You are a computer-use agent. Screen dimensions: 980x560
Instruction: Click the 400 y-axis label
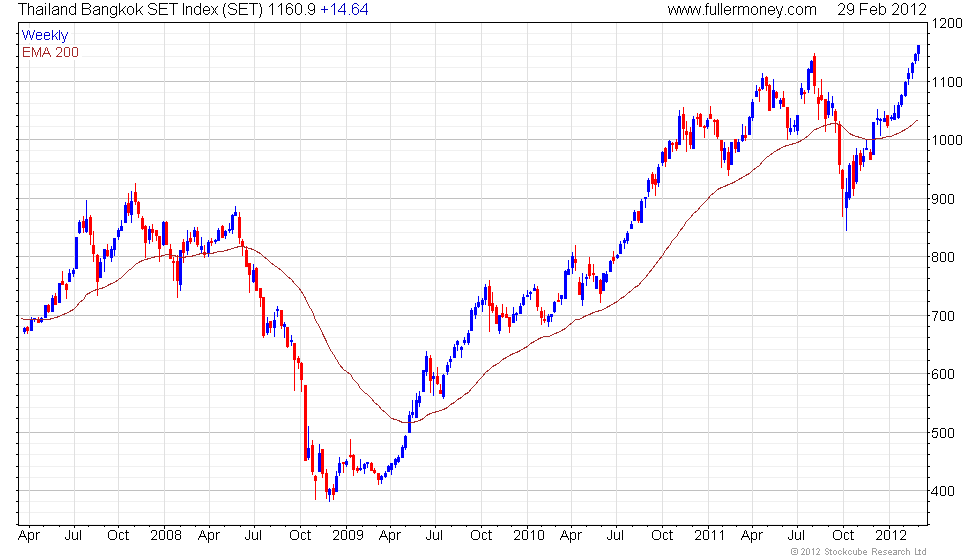point(943,491)
